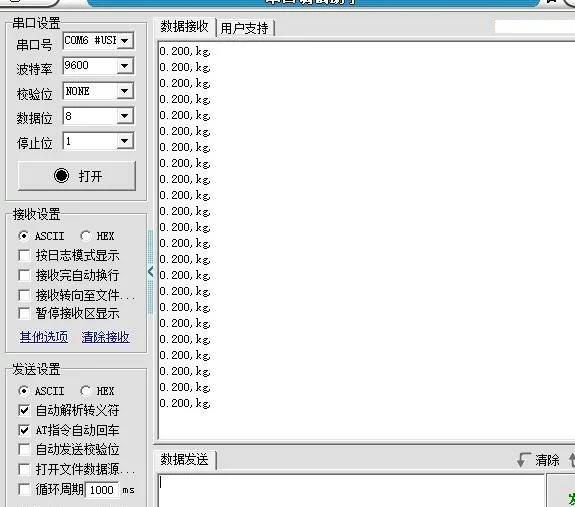Uncheck 自动解析转义符 checkbox

tap(24, 411)
